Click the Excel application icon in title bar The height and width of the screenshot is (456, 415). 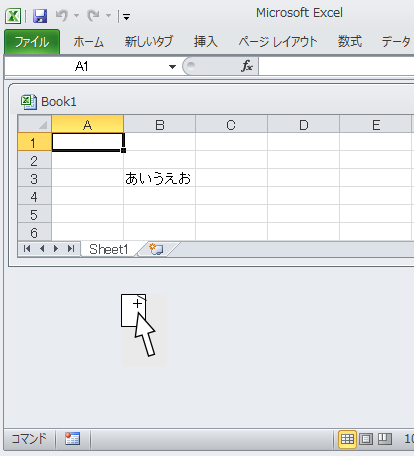pos(13,16)
